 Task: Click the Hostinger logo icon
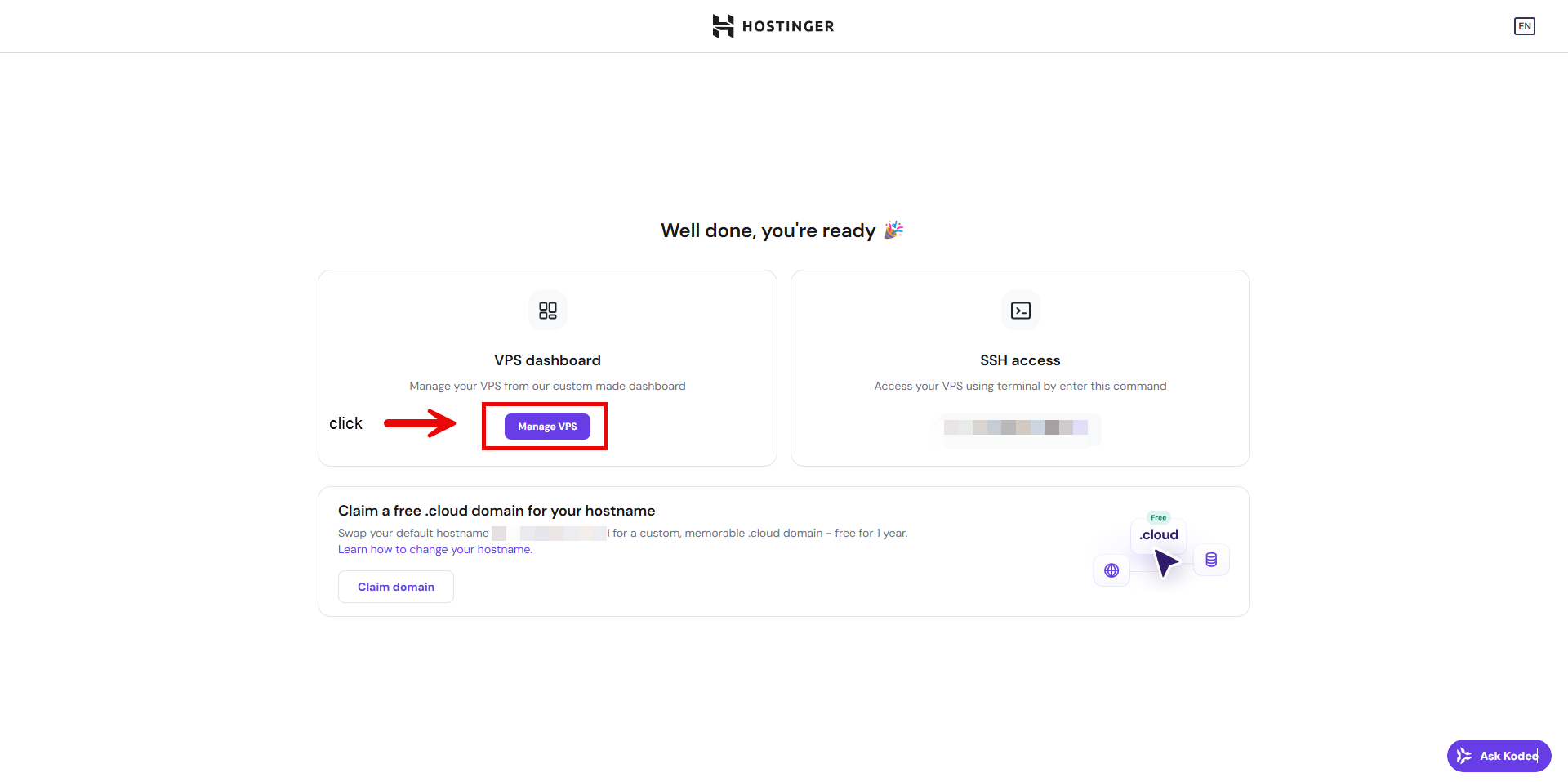point(723,26)
